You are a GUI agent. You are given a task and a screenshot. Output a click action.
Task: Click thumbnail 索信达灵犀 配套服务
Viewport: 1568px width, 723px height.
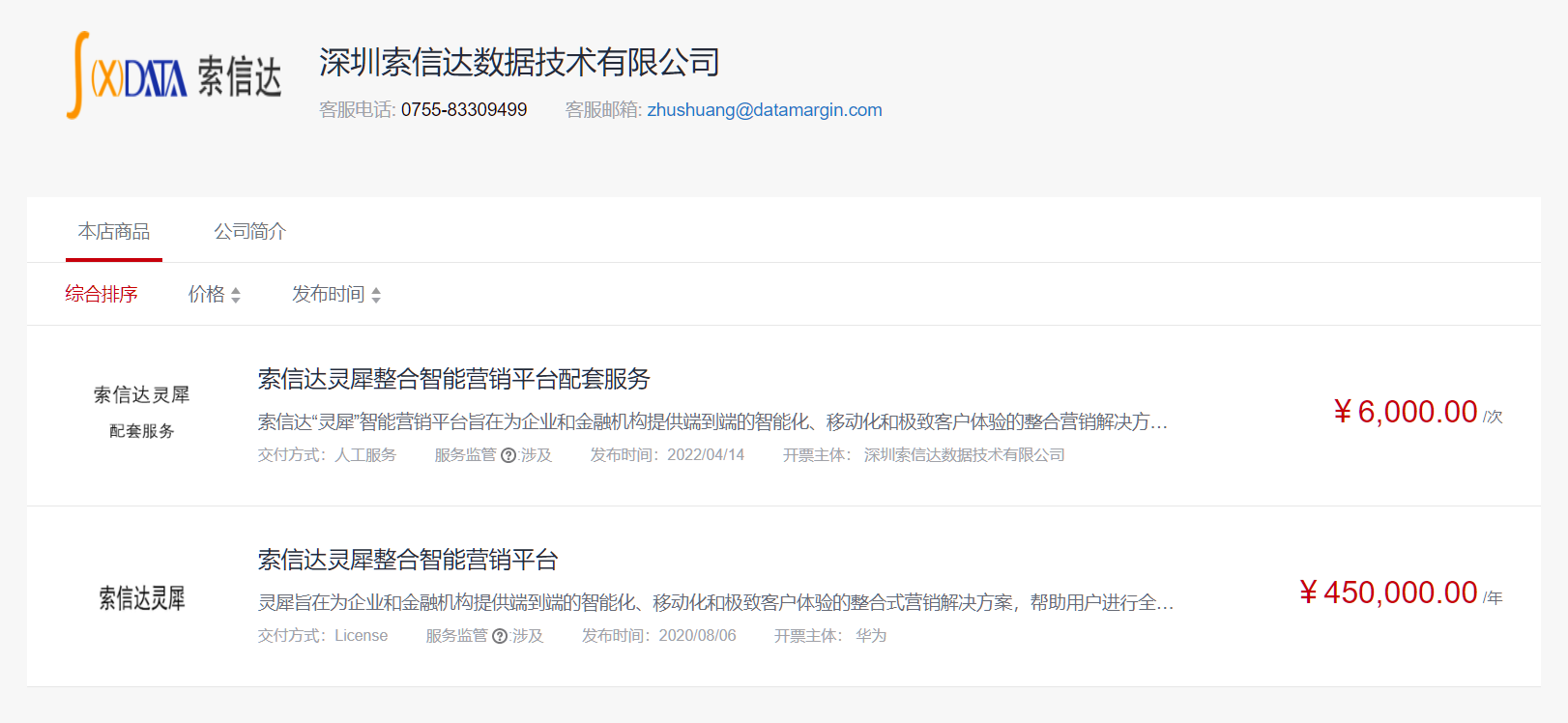(142, 413)
